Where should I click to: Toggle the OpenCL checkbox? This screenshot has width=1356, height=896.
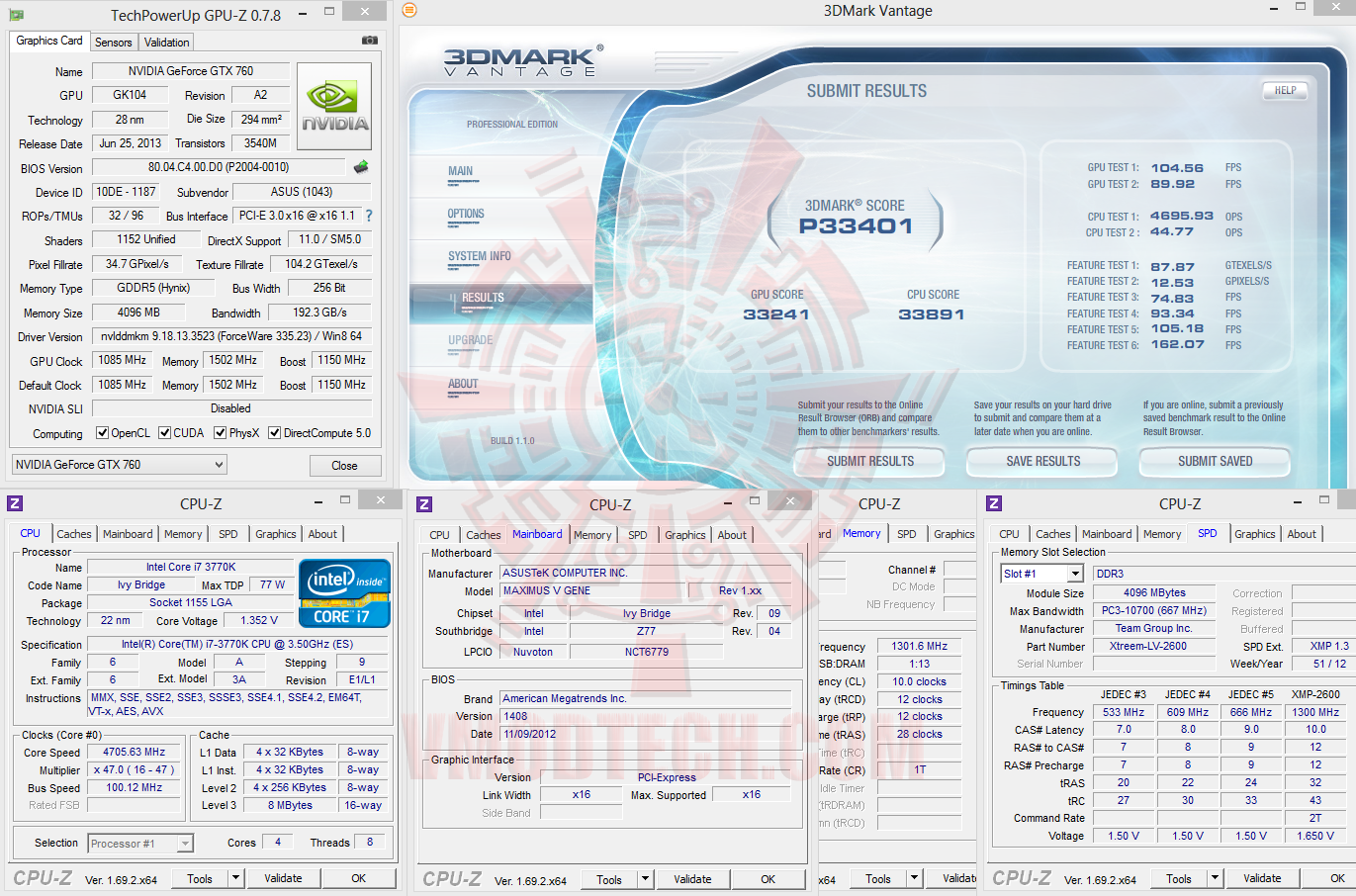coord(102,433)
